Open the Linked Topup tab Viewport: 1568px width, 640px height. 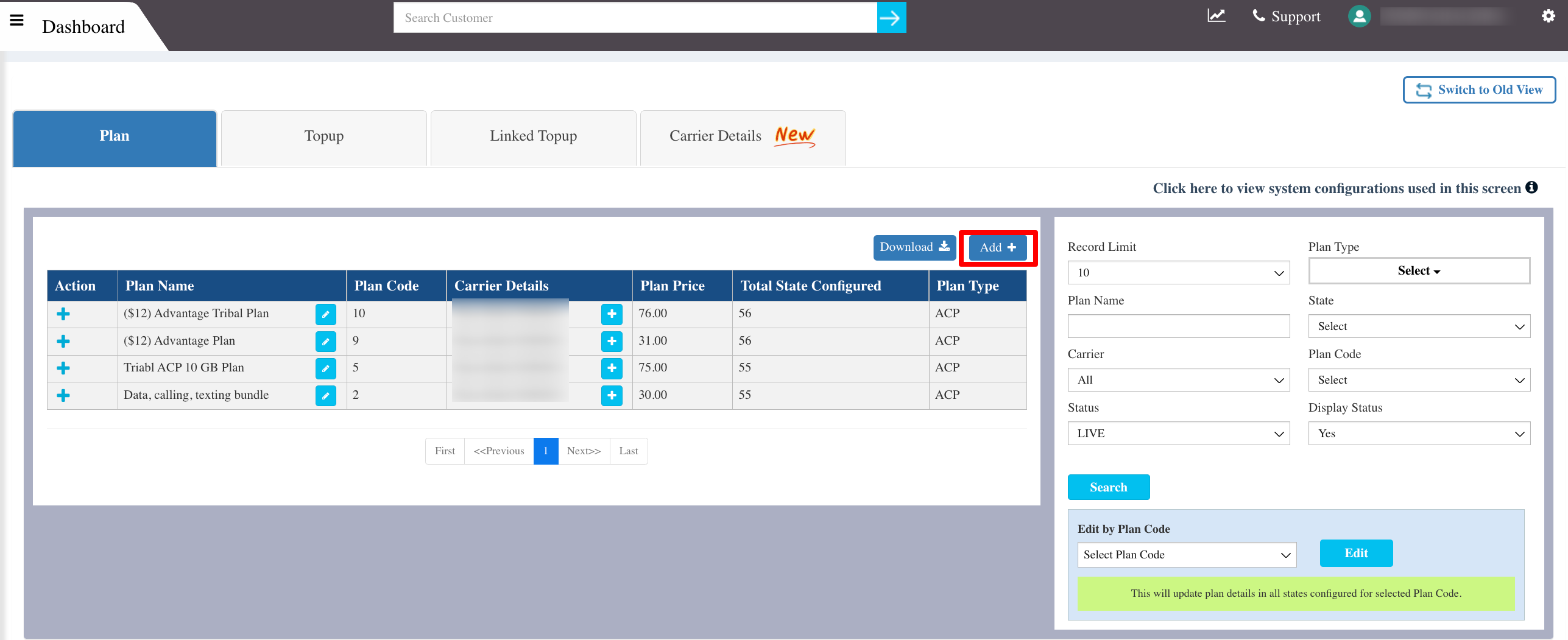point(533,136)
